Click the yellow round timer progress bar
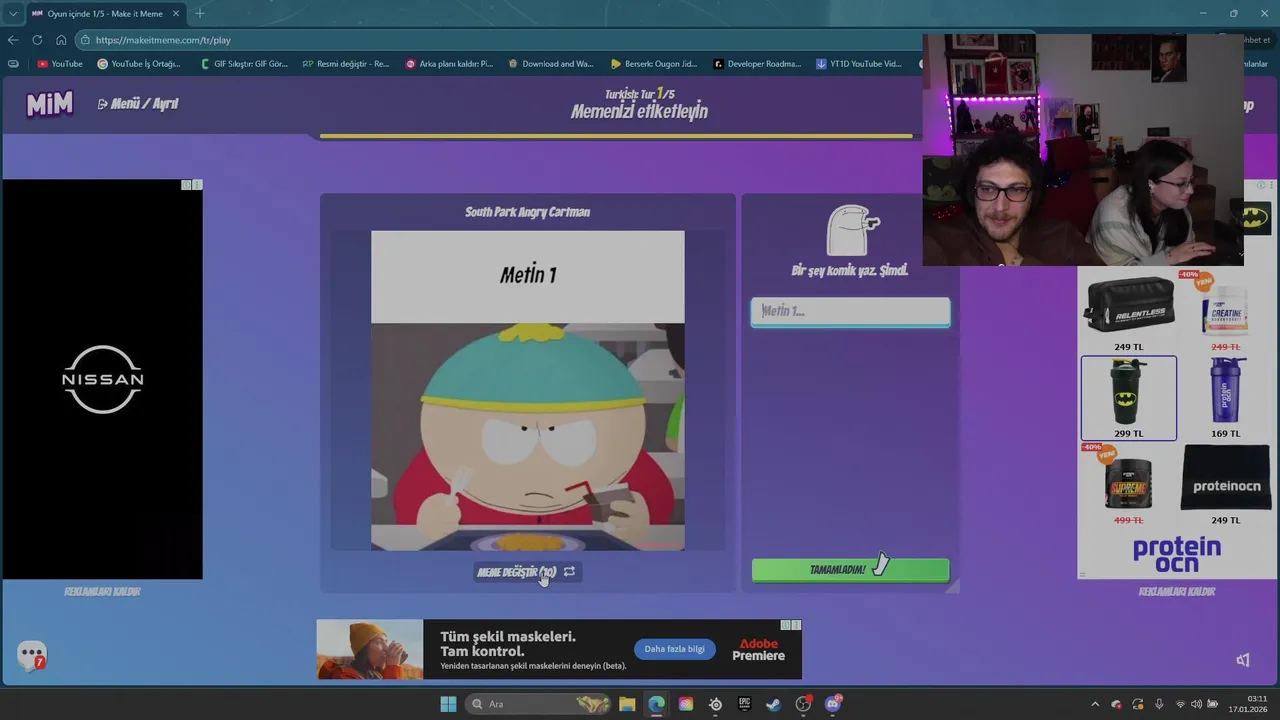 coord(616,136)
